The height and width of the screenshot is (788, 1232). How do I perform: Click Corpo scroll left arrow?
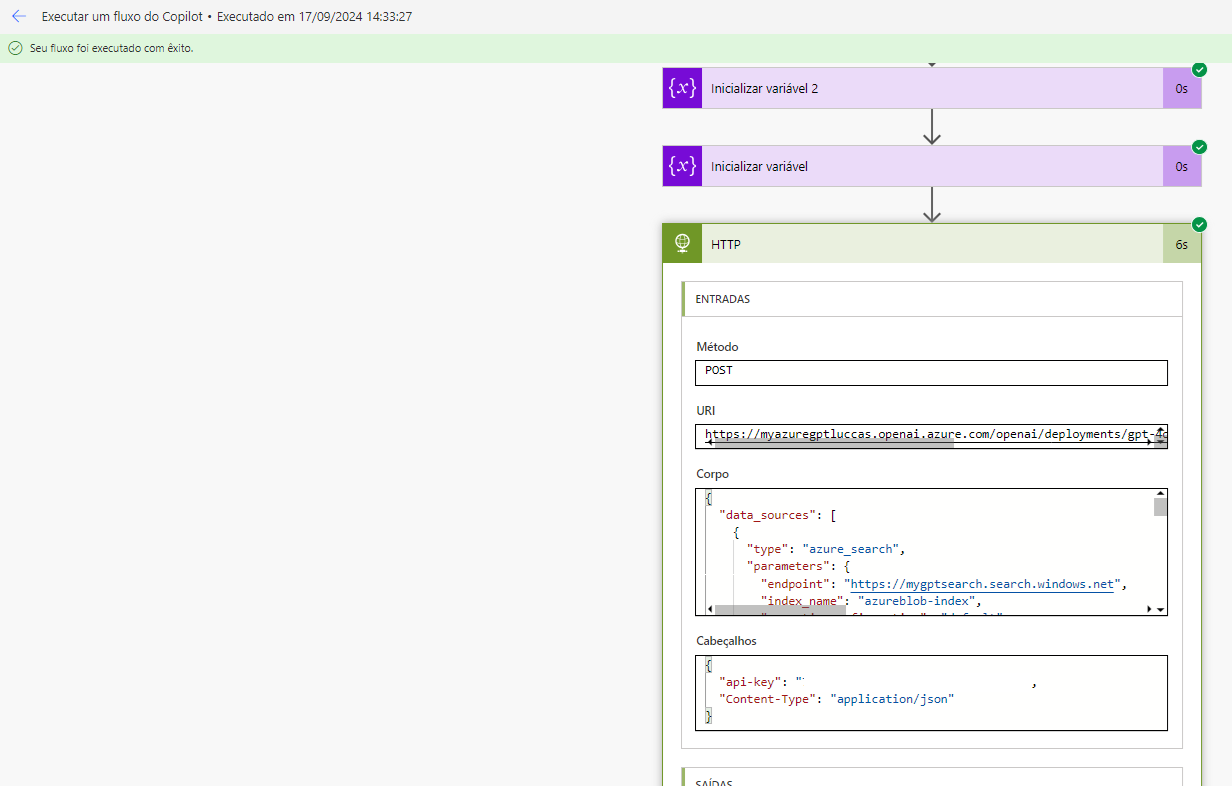coord(710,609)
